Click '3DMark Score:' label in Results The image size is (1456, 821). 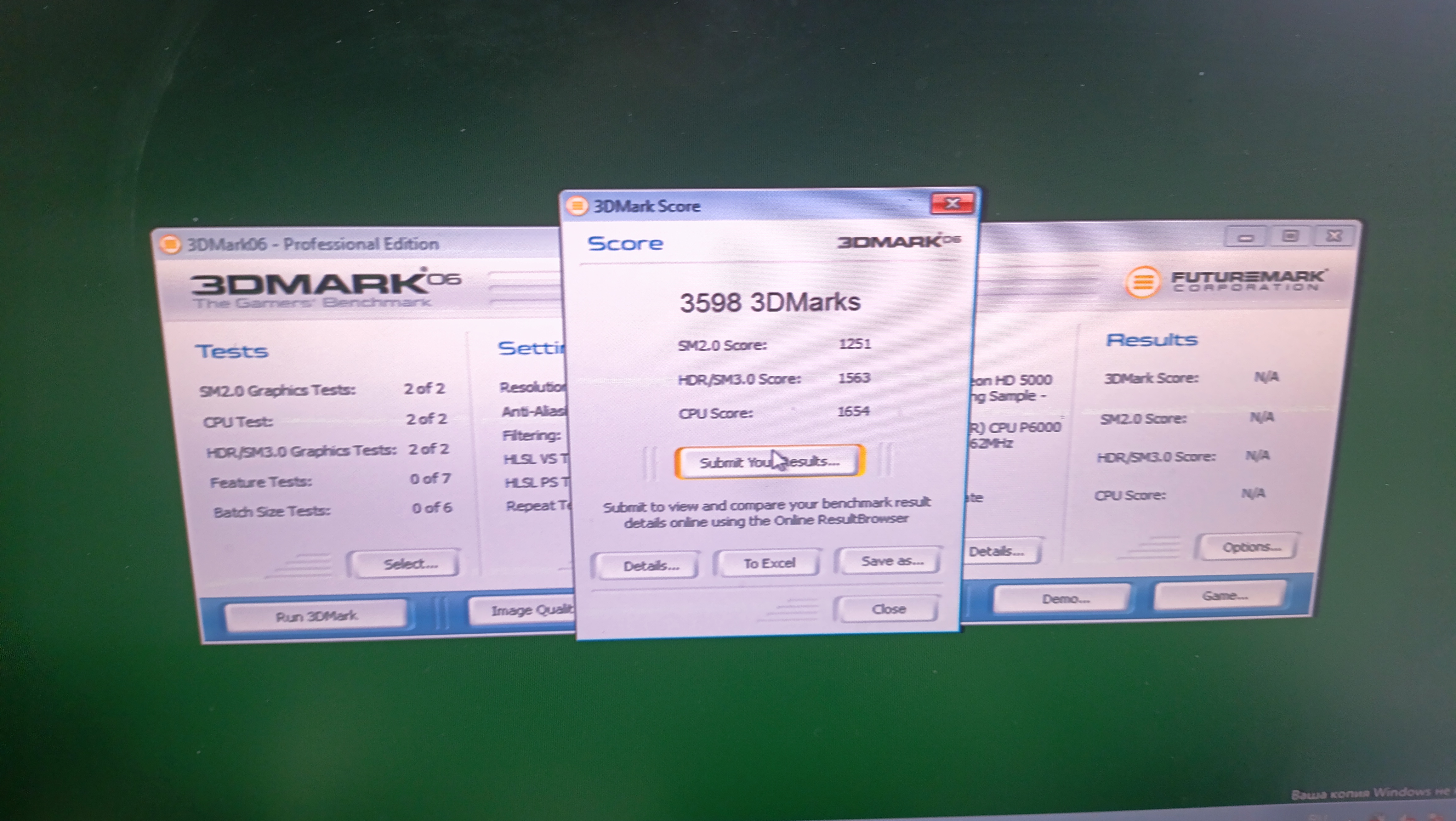click(x=1151, y=378)
